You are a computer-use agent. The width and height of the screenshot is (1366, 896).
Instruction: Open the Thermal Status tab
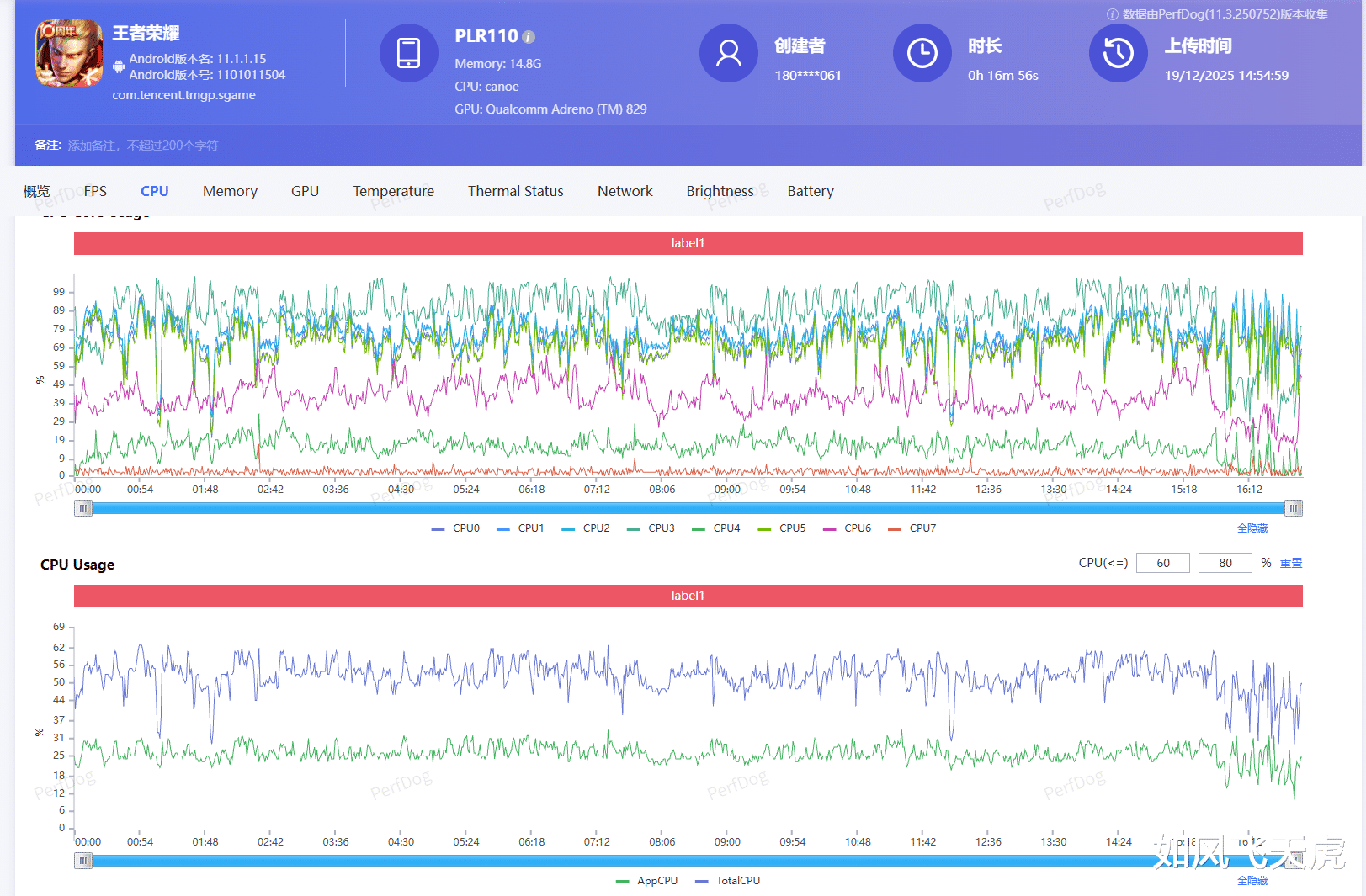[x=515, y=191]
